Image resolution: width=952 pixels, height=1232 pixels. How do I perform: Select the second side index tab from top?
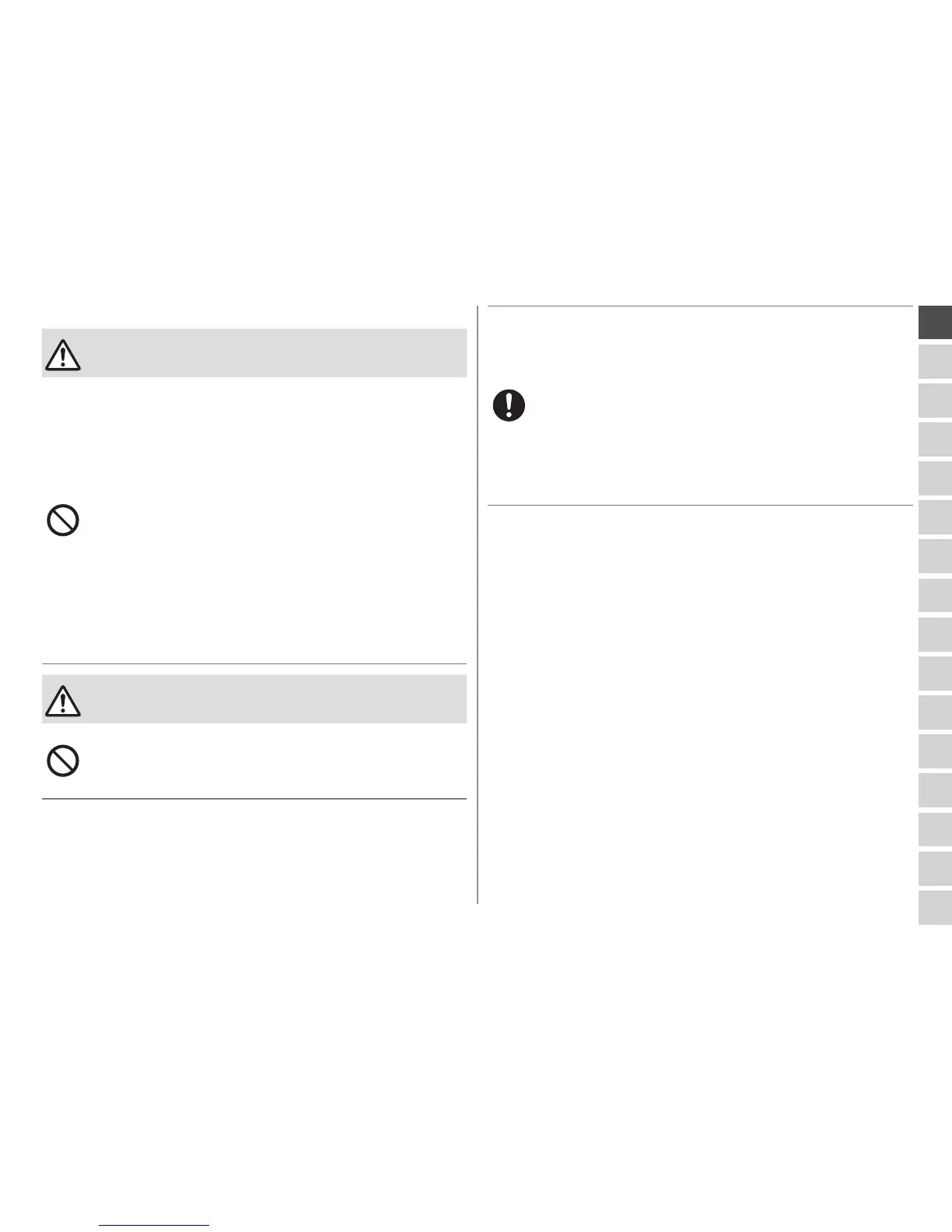point(935,362)
